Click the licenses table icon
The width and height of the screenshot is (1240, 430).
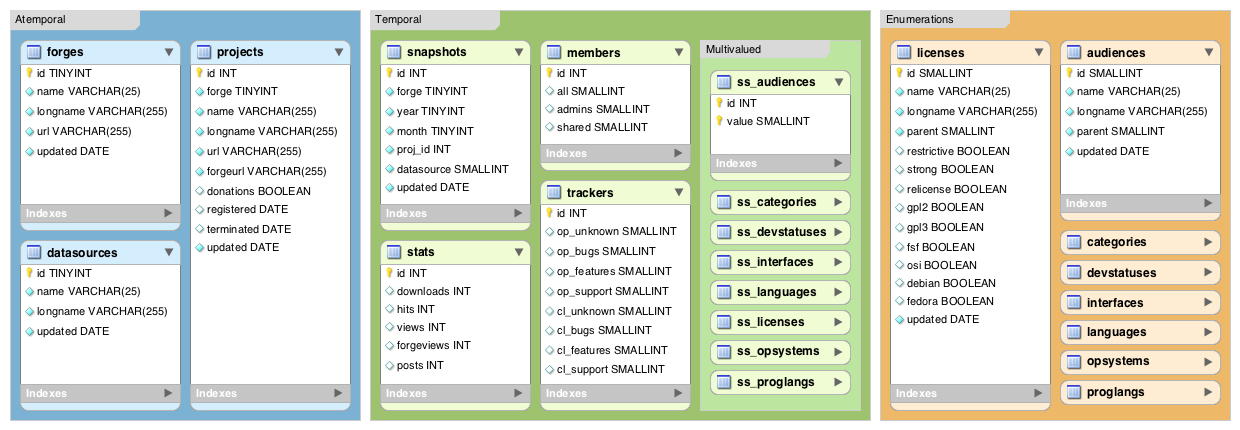tap(903, 52)
